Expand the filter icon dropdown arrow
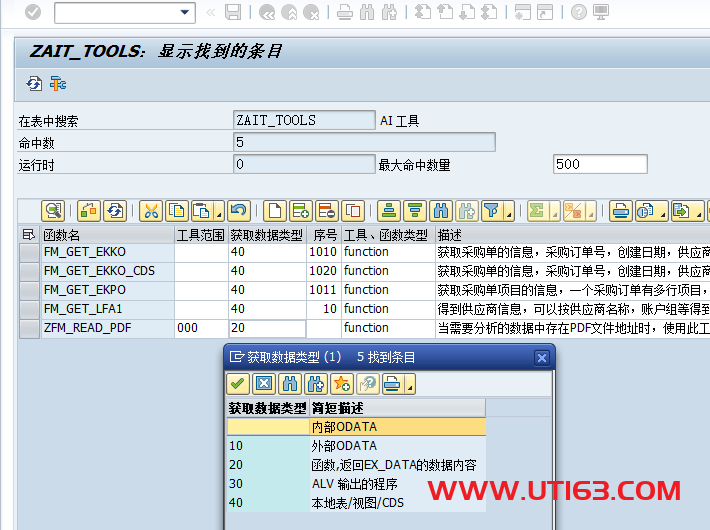The height and width of the screenshot is (530, 710). (x=507, y=213)
